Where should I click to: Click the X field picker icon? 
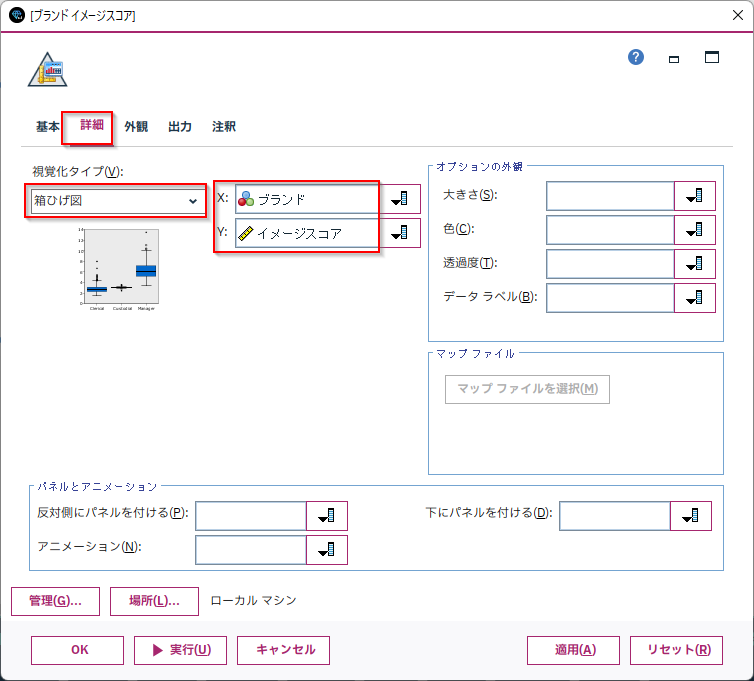(x=399, y=199)
